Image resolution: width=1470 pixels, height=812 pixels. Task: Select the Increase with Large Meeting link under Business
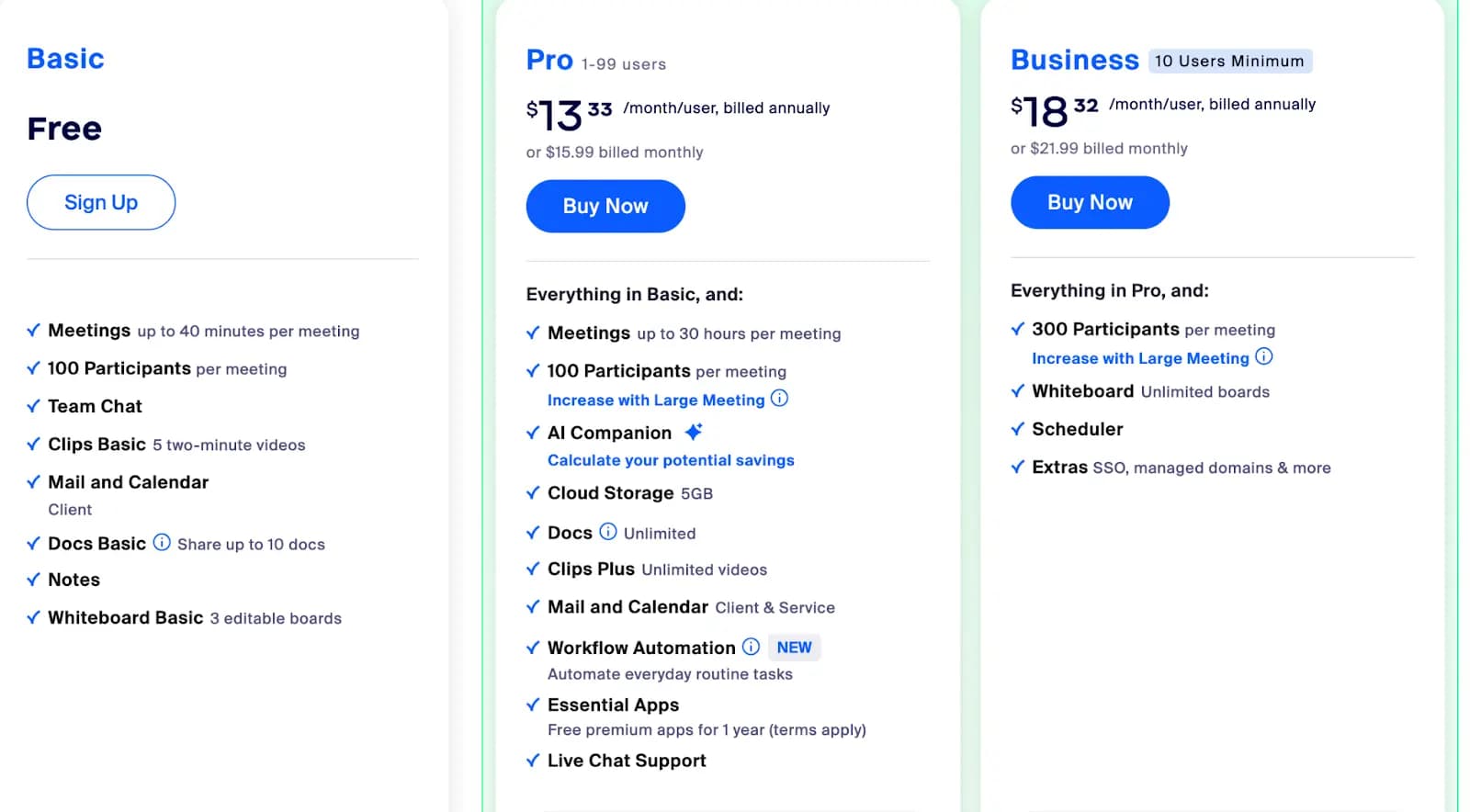click(1139, 358)
